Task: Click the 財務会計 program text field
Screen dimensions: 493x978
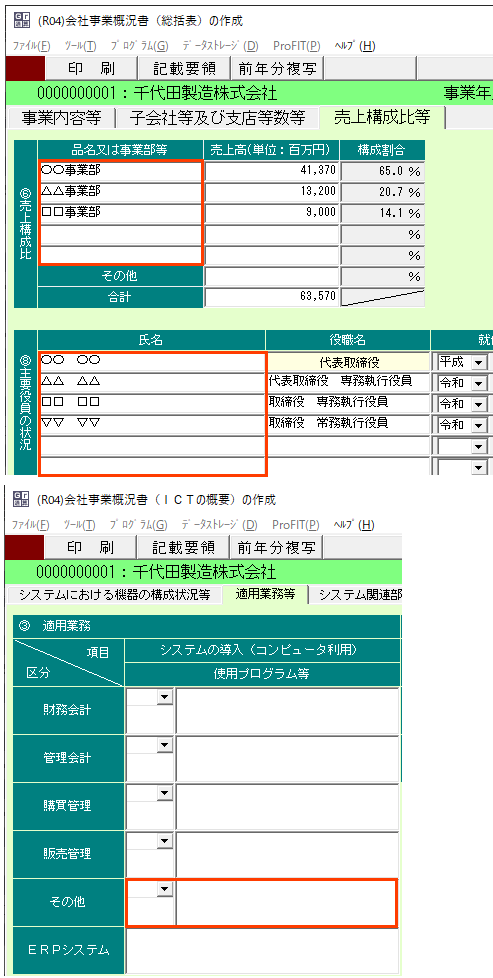Action: click(288, 711)
